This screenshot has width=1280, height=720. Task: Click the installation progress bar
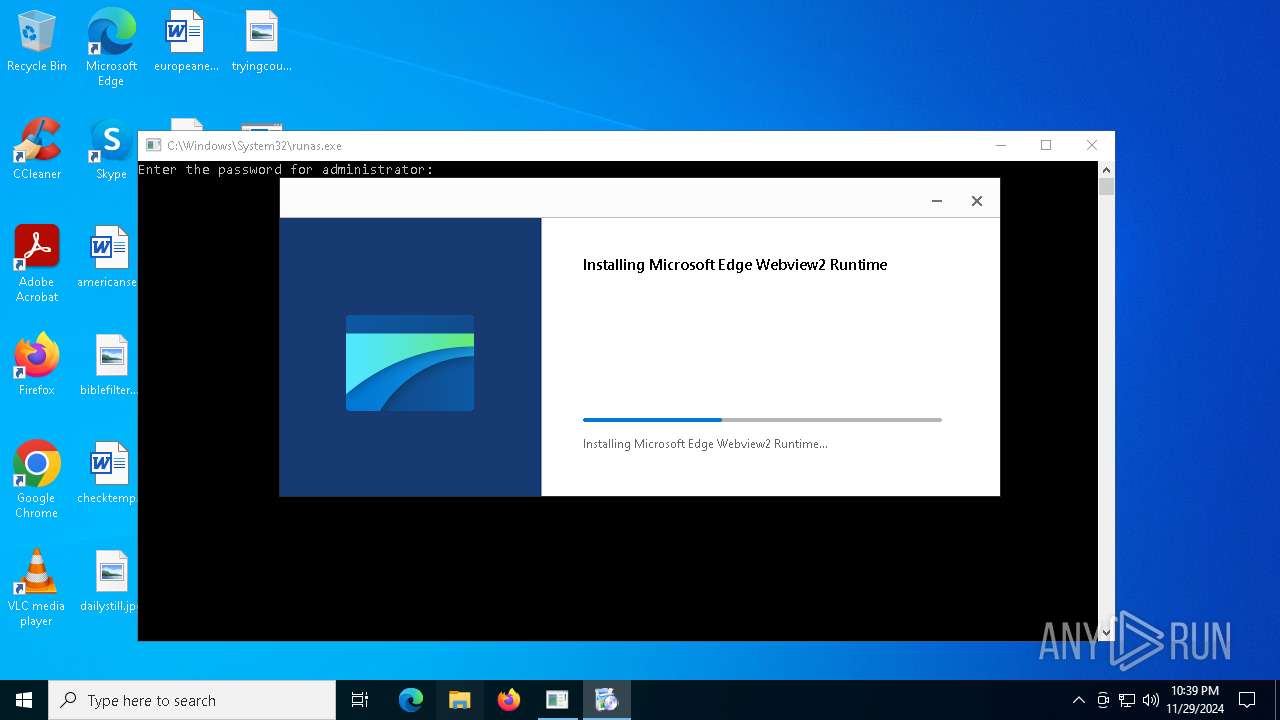[x=762, y=420]
